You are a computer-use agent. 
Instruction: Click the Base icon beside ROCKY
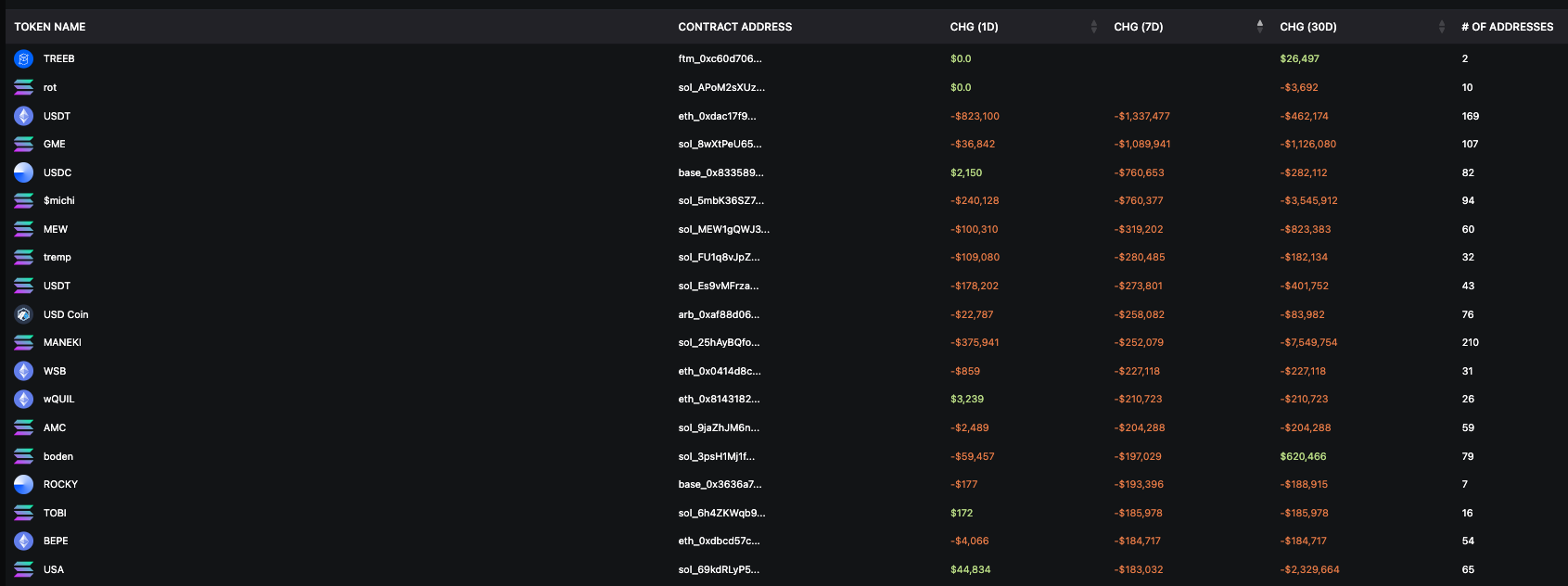click(24, 484)
